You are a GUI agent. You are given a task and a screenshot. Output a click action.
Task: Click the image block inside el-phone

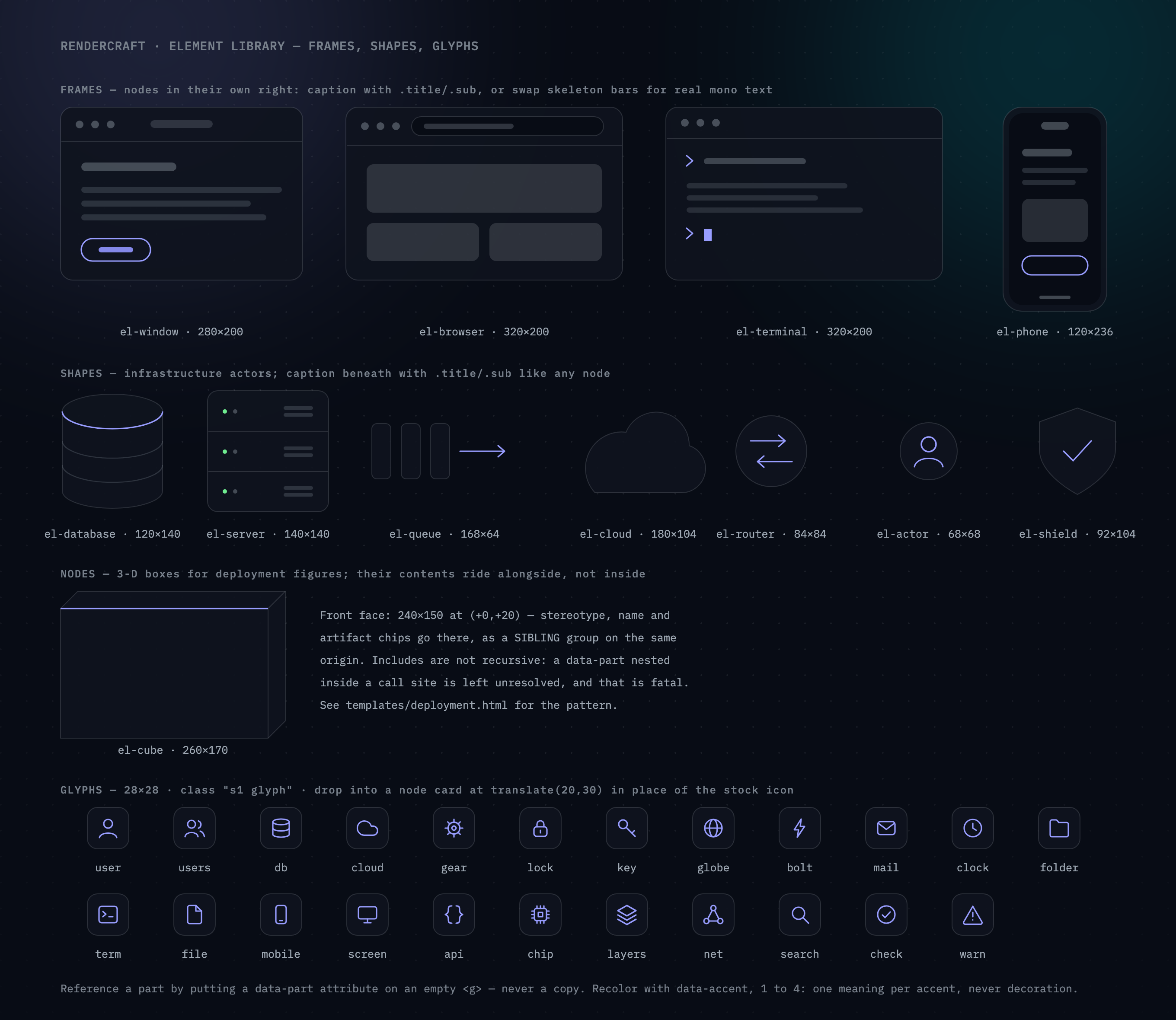pyautogui.click(x=1055, y=220)
